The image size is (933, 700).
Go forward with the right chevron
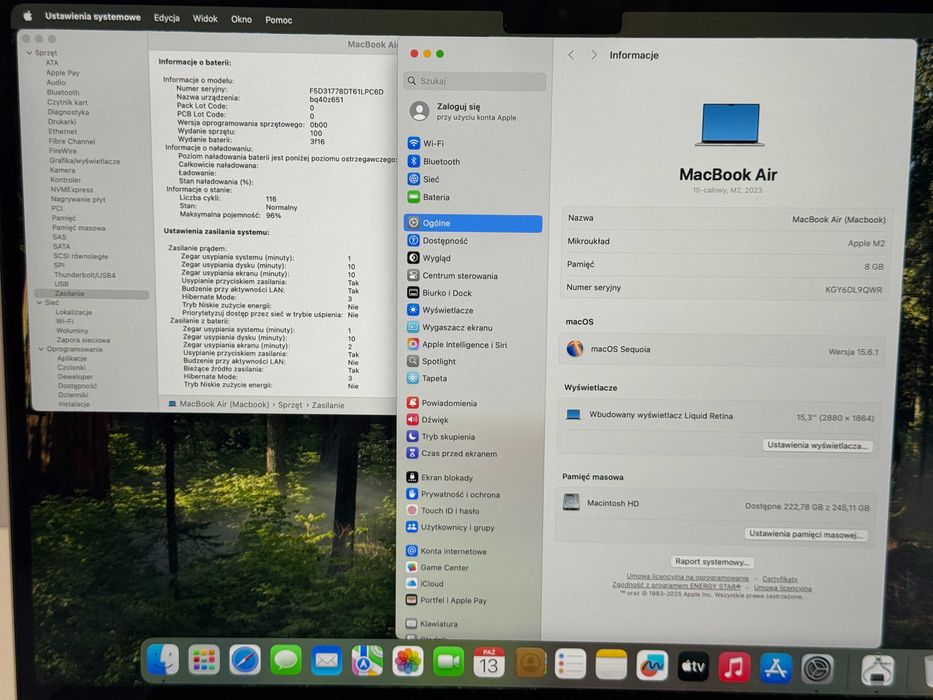click(x=593, y=55)
